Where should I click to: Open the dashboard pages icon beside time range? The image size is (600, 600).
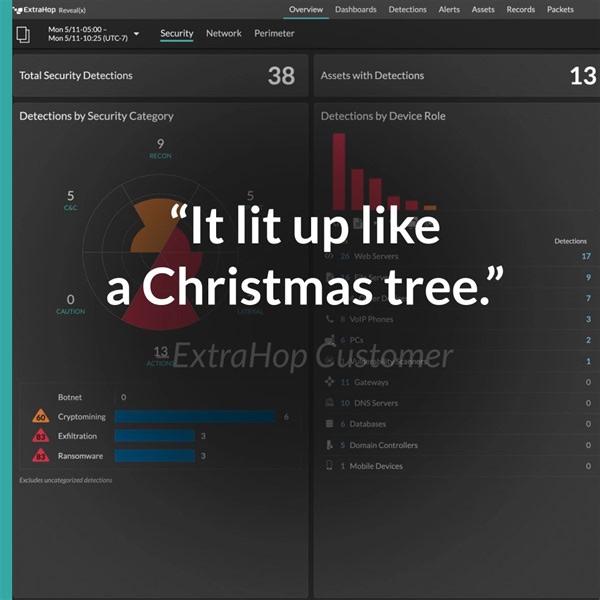click(23, 35)
